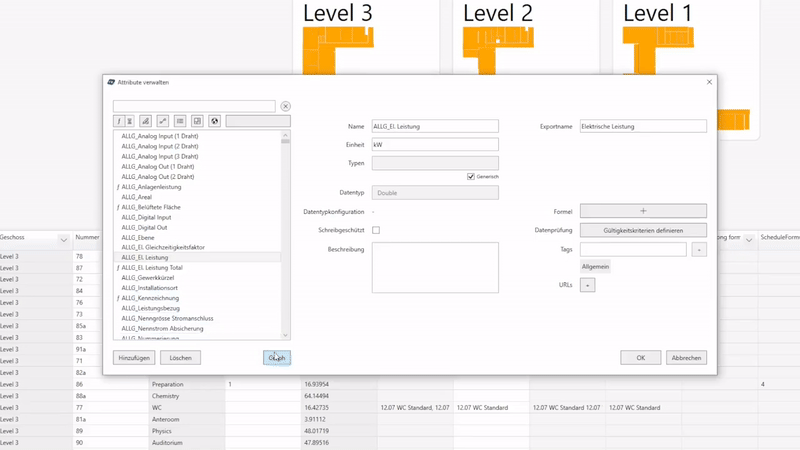Click Gültigkeitskriterien definieren button
Screen dimensions: 800x450
coord(643,230)
